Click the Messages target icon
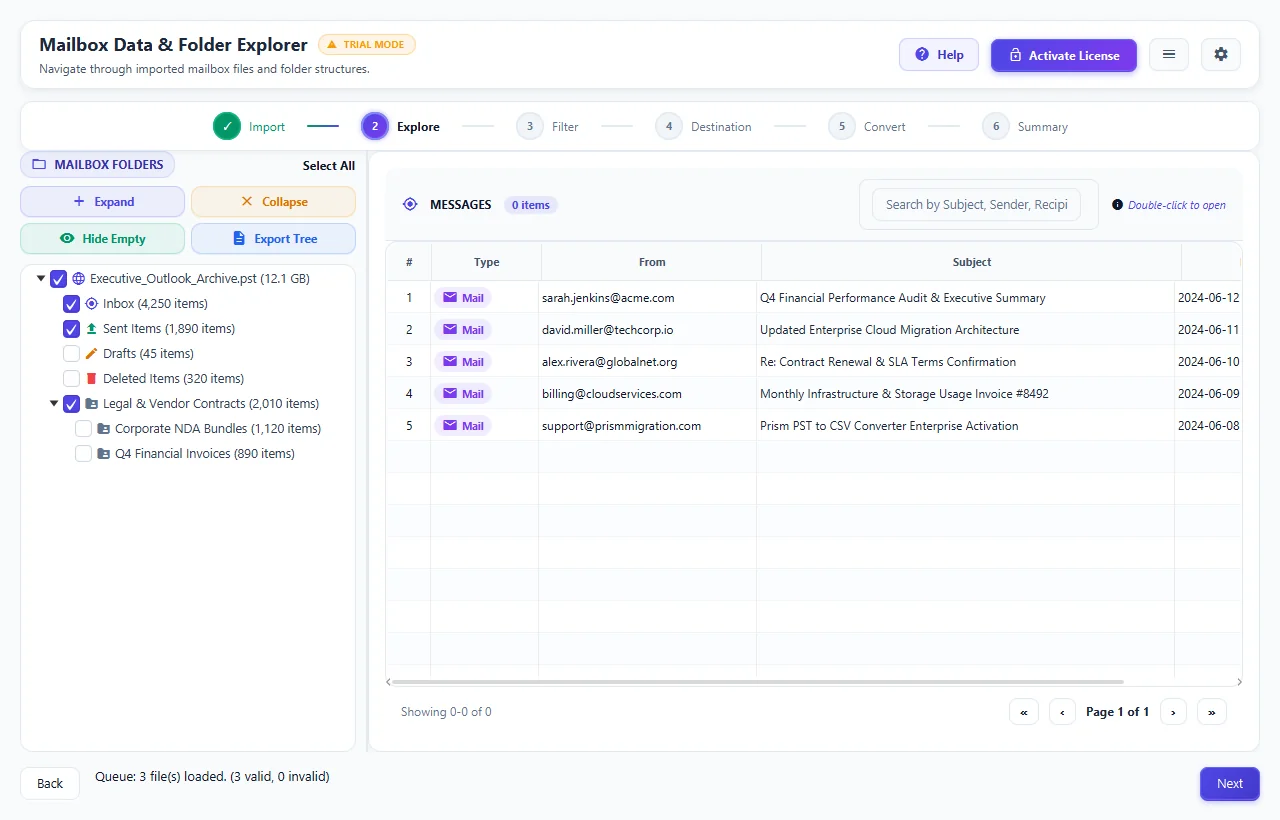 tap(410, 205)
